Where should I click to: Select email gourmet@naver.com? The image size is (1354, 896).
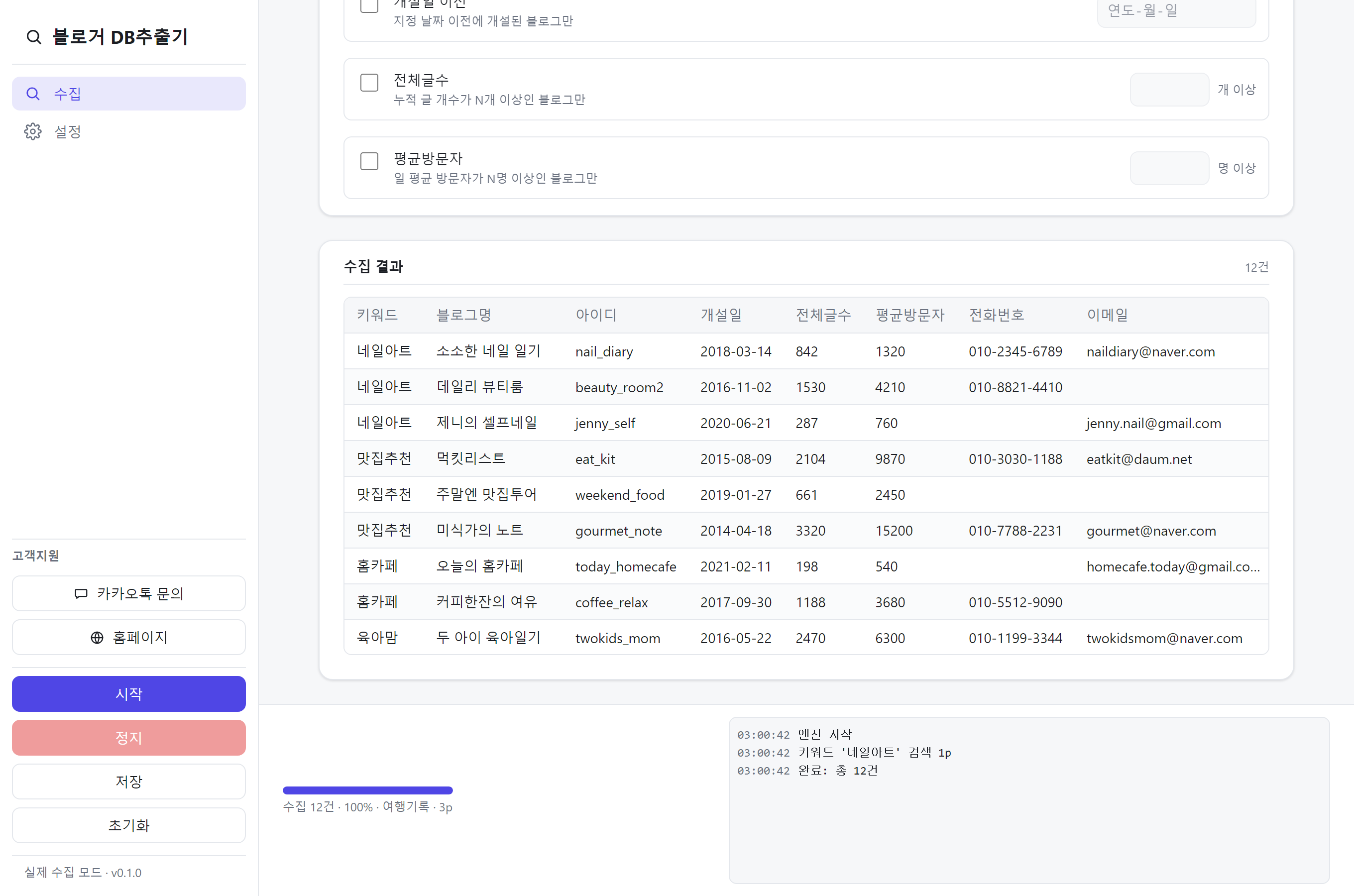(1151, 531)
